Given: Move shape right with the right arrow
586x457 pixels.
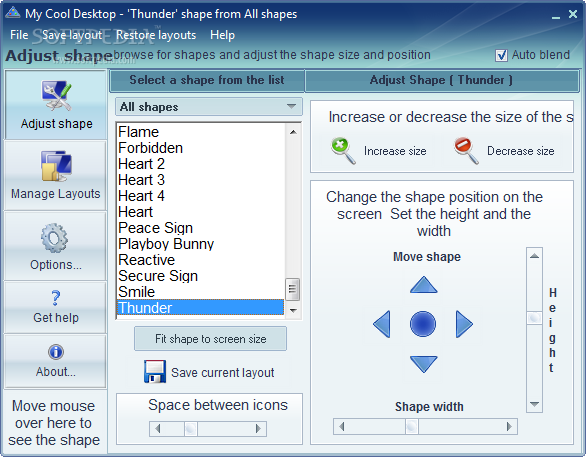Looking at the screenshot, I should coord(464,324).
